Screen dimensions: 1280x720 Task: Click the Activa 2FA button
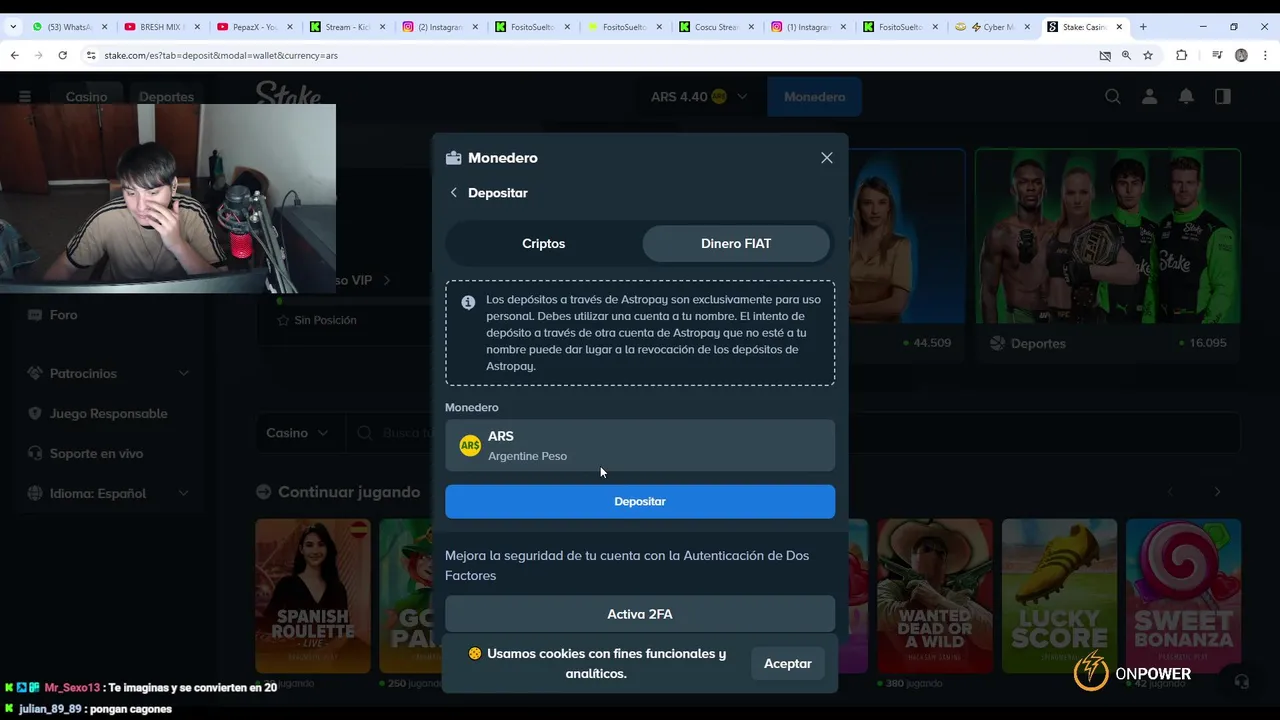pos(640,614)
